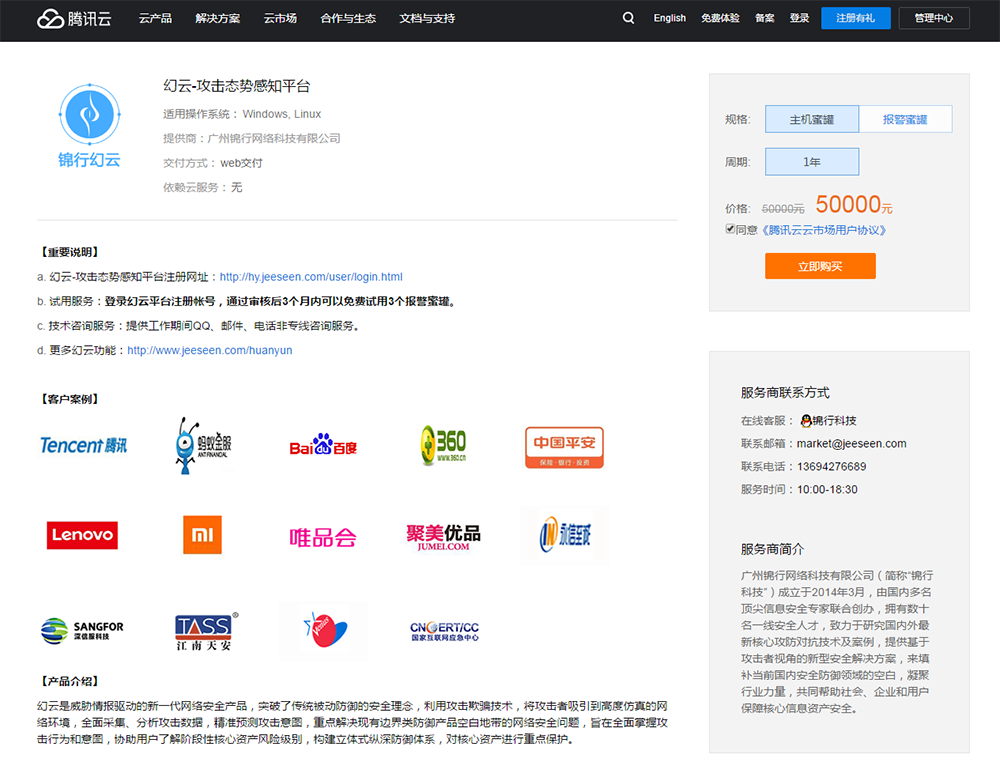
Task: Open the 合作与生态 menu
Action: tap(348, 18)
